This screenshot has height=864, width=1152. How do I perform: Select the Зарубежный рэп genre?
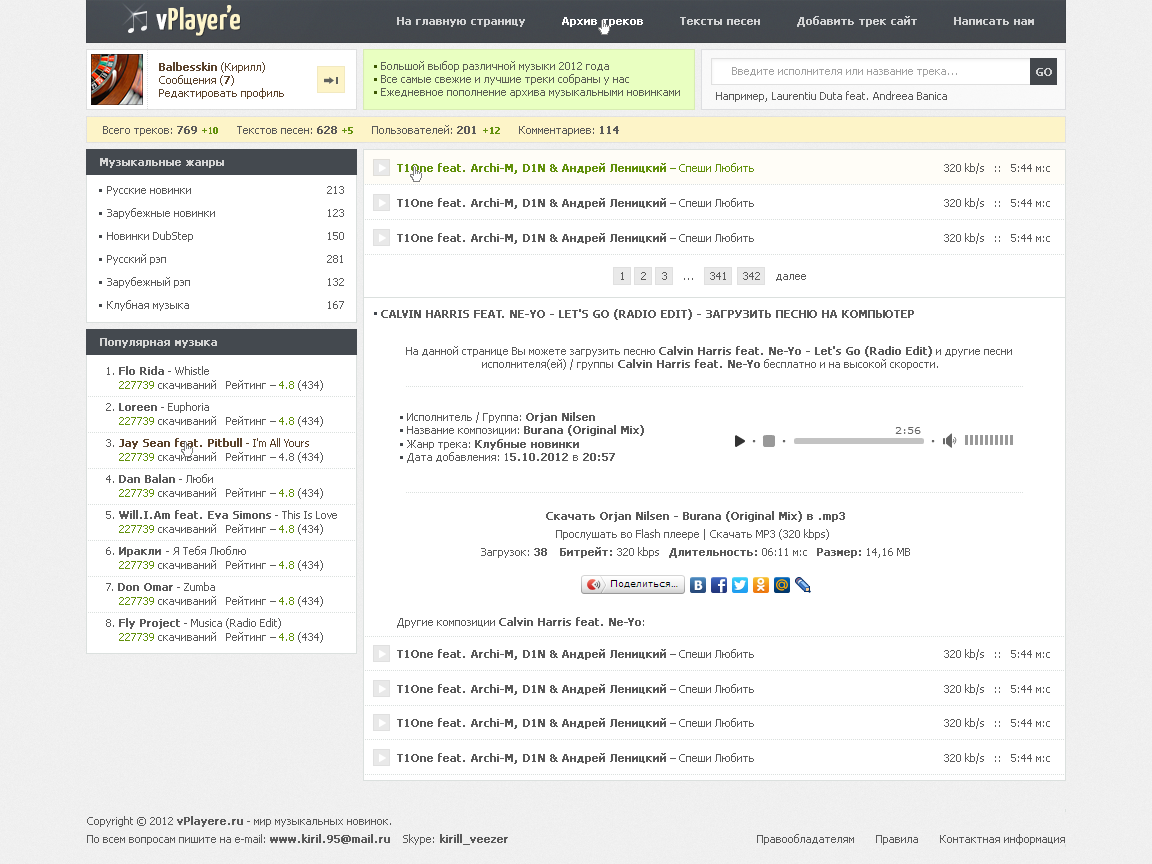148,282
